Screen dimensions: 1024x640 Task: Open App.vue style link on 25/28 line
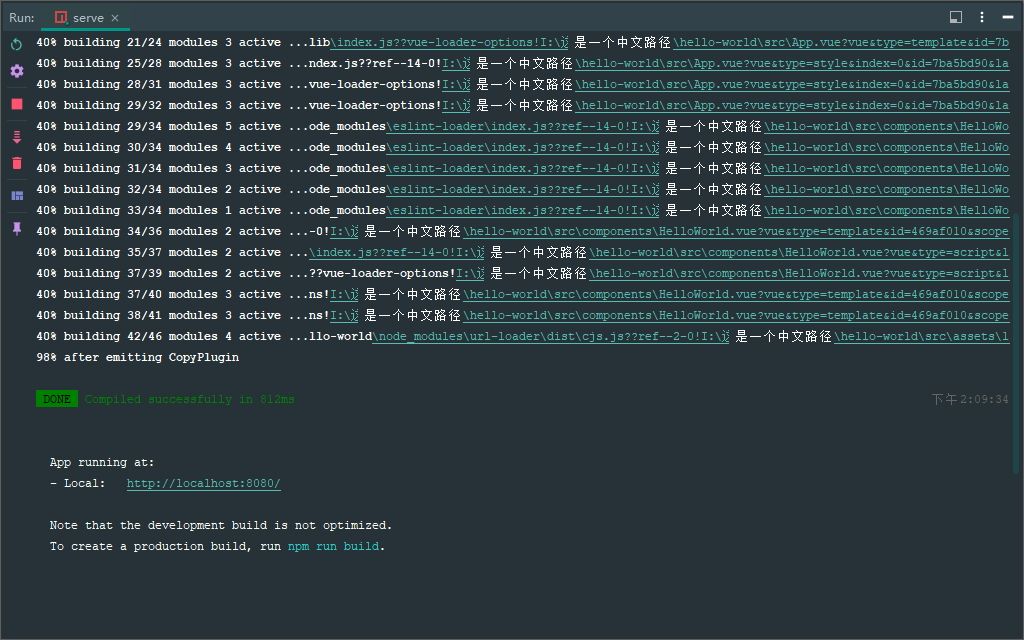pos(792,63)
